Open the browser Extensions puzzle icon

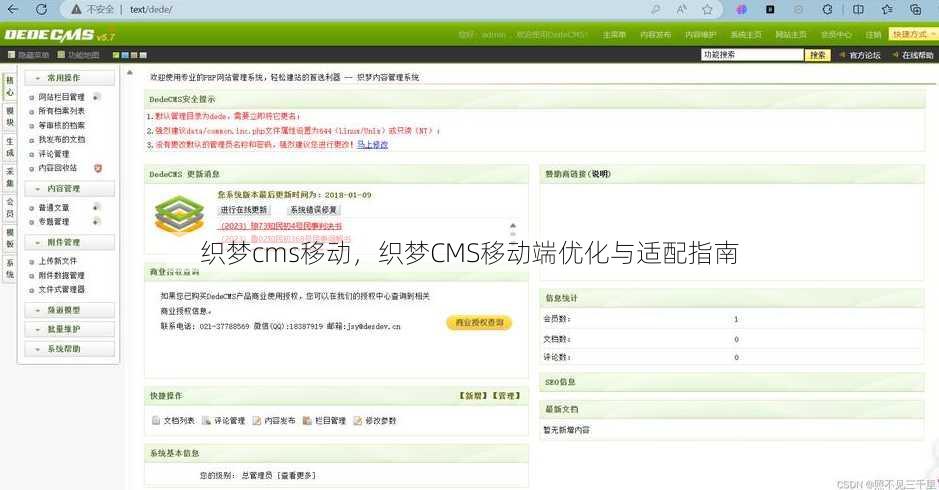click(827, 9)
